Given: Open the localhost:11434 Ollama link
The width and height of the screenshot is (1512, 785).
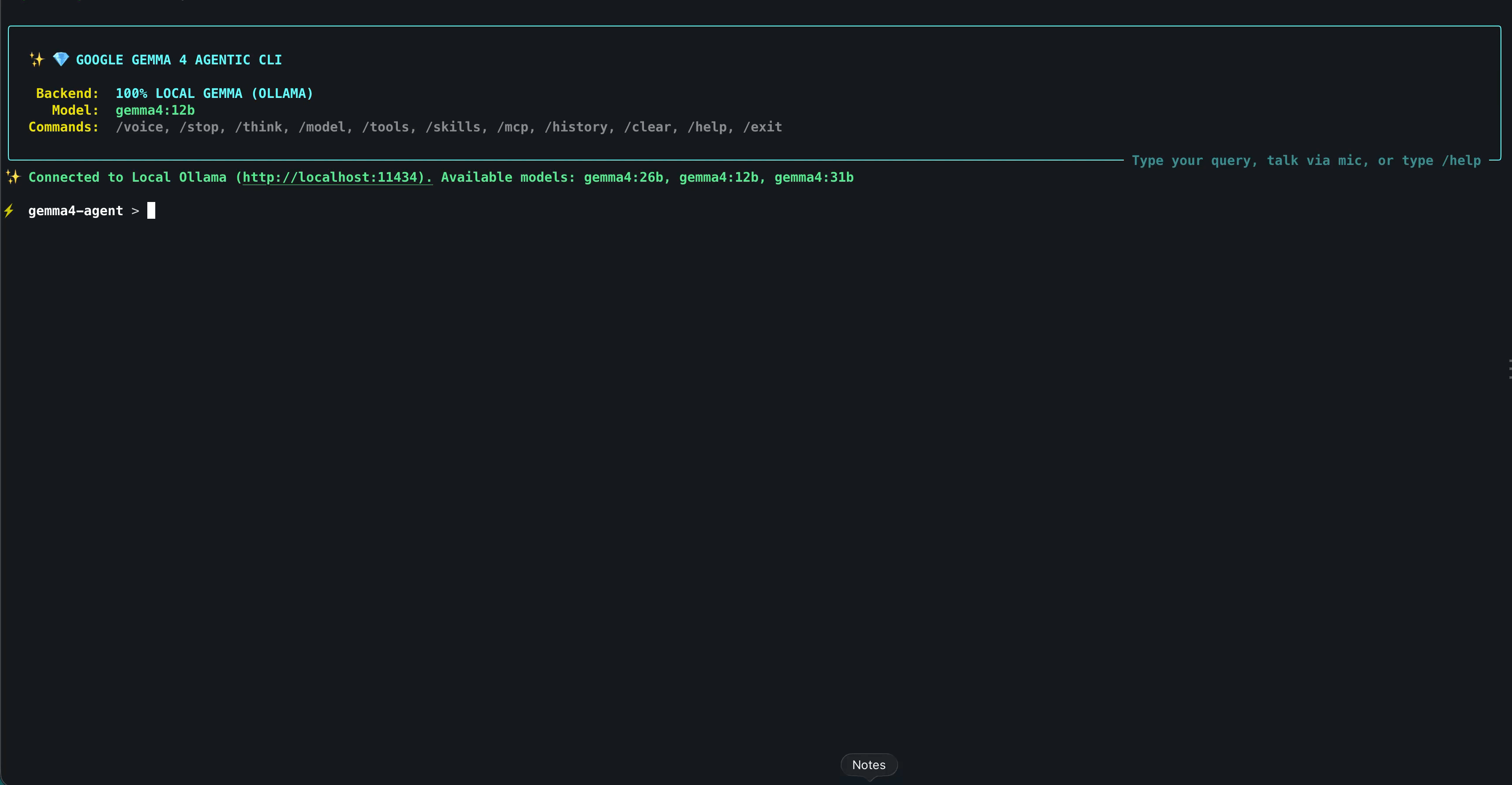Looking at the screenshot, I should click(x=337, y=177).
